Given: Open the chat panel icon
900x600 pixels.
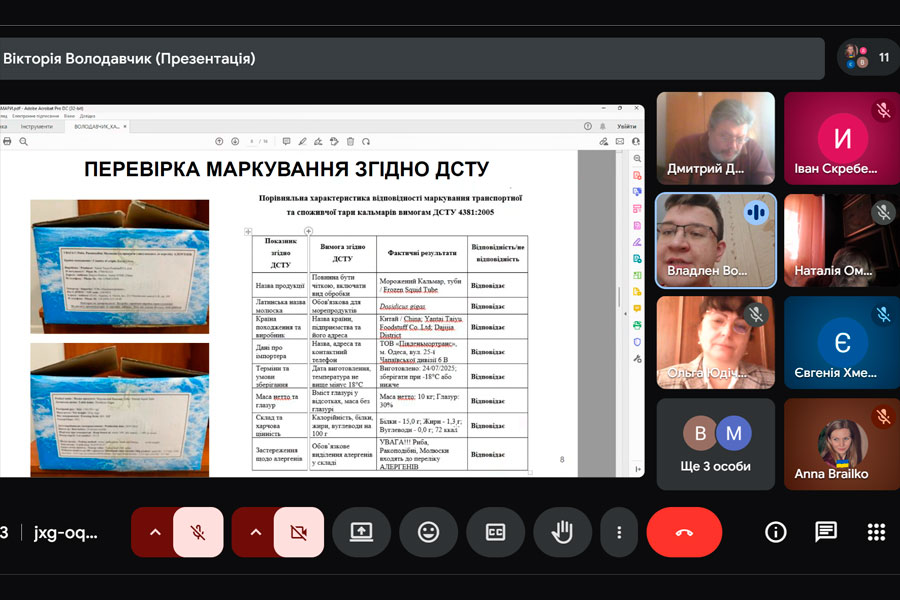Looking at the screenshot, I should pos(826,532).
